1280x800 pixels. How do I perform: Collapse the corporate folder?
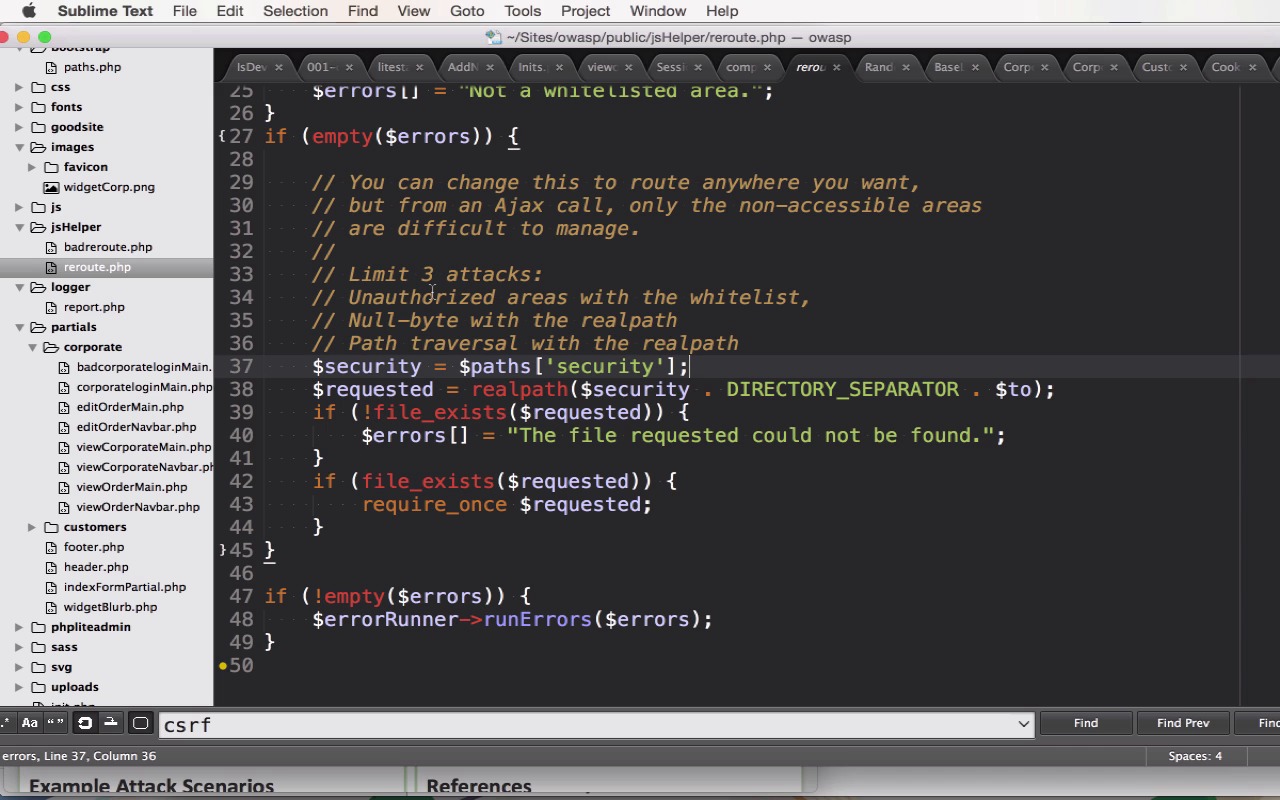pyautogui.click(x=32, y=347)
